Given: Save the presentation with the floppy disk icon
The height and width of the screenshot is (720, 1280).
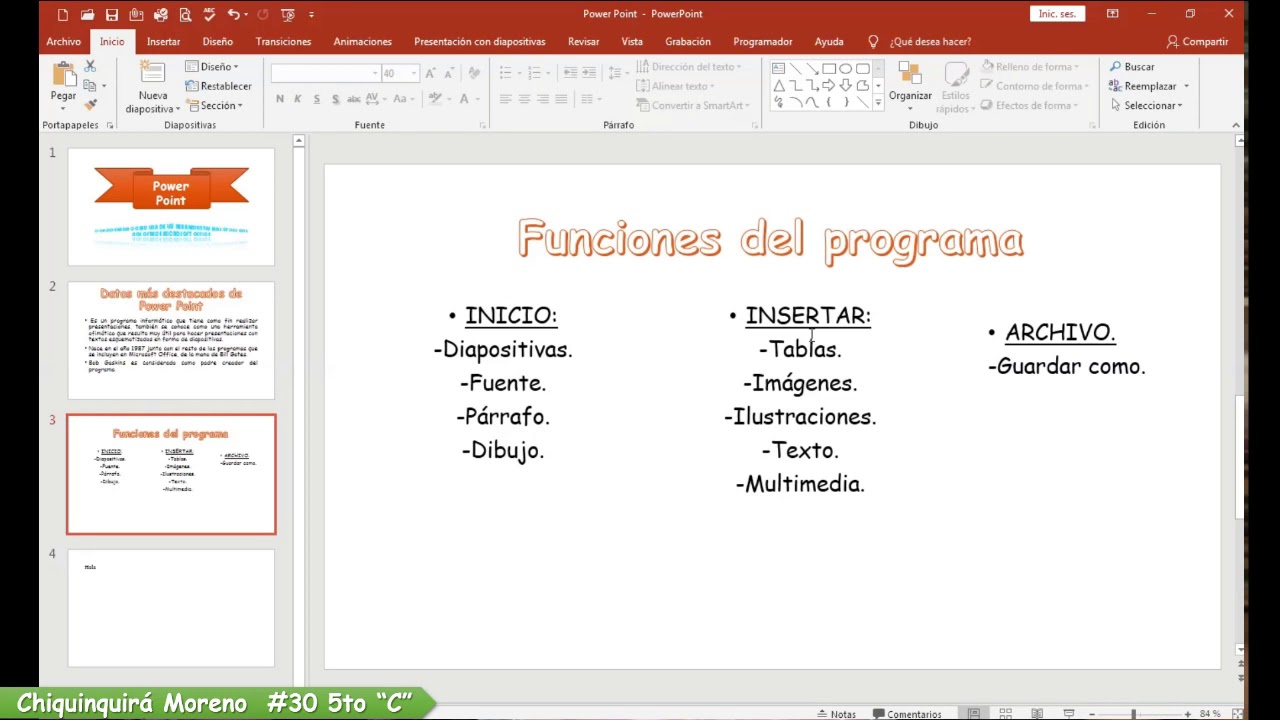Looking at the screenshot, I should [x=111, y=14].
